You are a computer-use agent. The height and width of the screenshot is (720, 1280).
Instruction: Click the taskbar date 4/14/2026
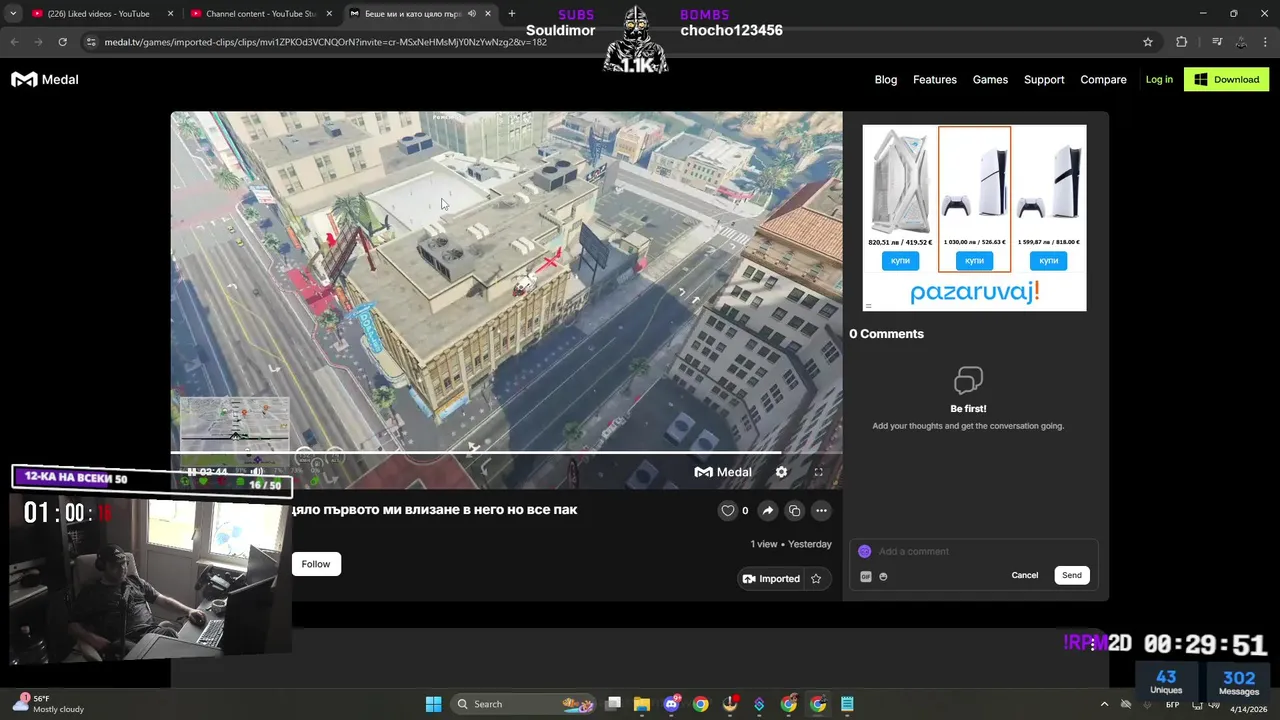pyautogui.click(x=1248, y=709)
